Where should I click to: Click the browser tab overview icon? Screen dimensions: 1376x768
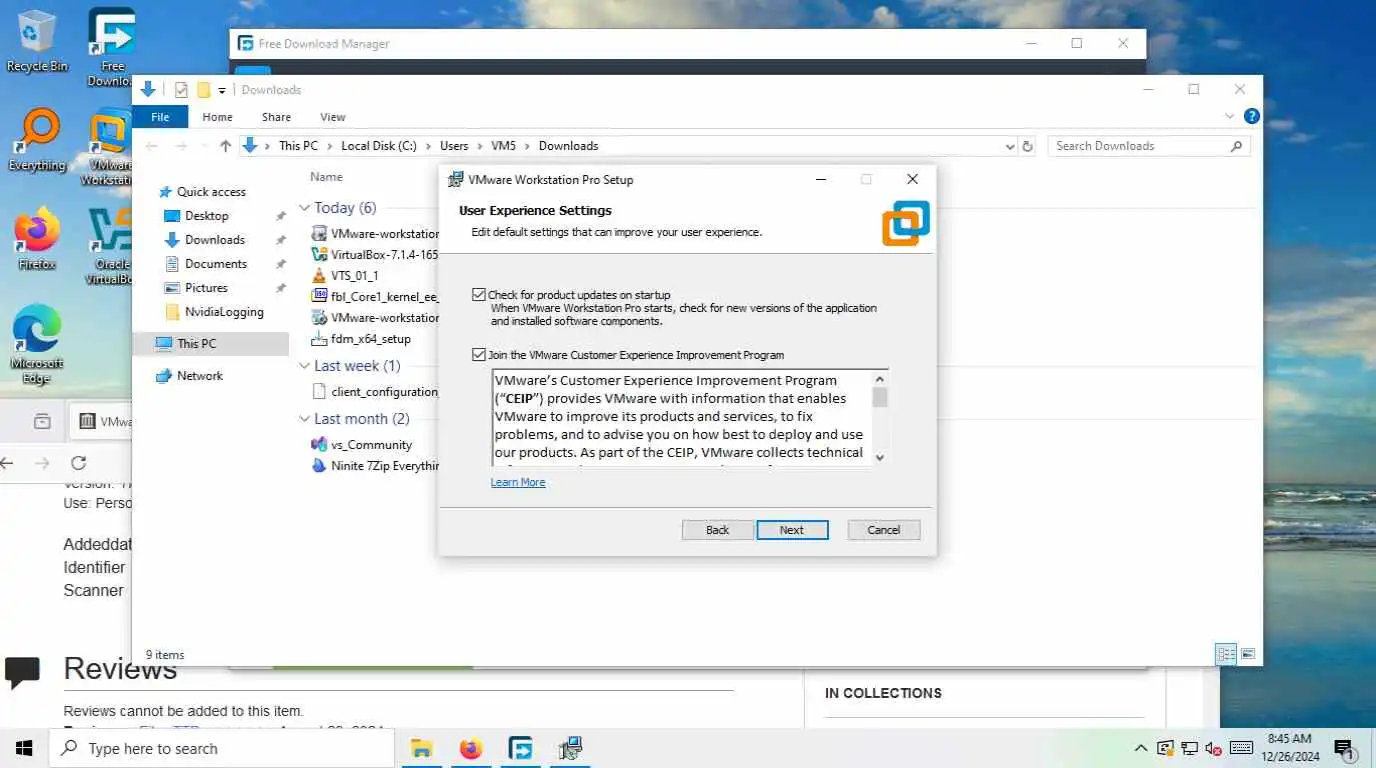click(42, 421)
